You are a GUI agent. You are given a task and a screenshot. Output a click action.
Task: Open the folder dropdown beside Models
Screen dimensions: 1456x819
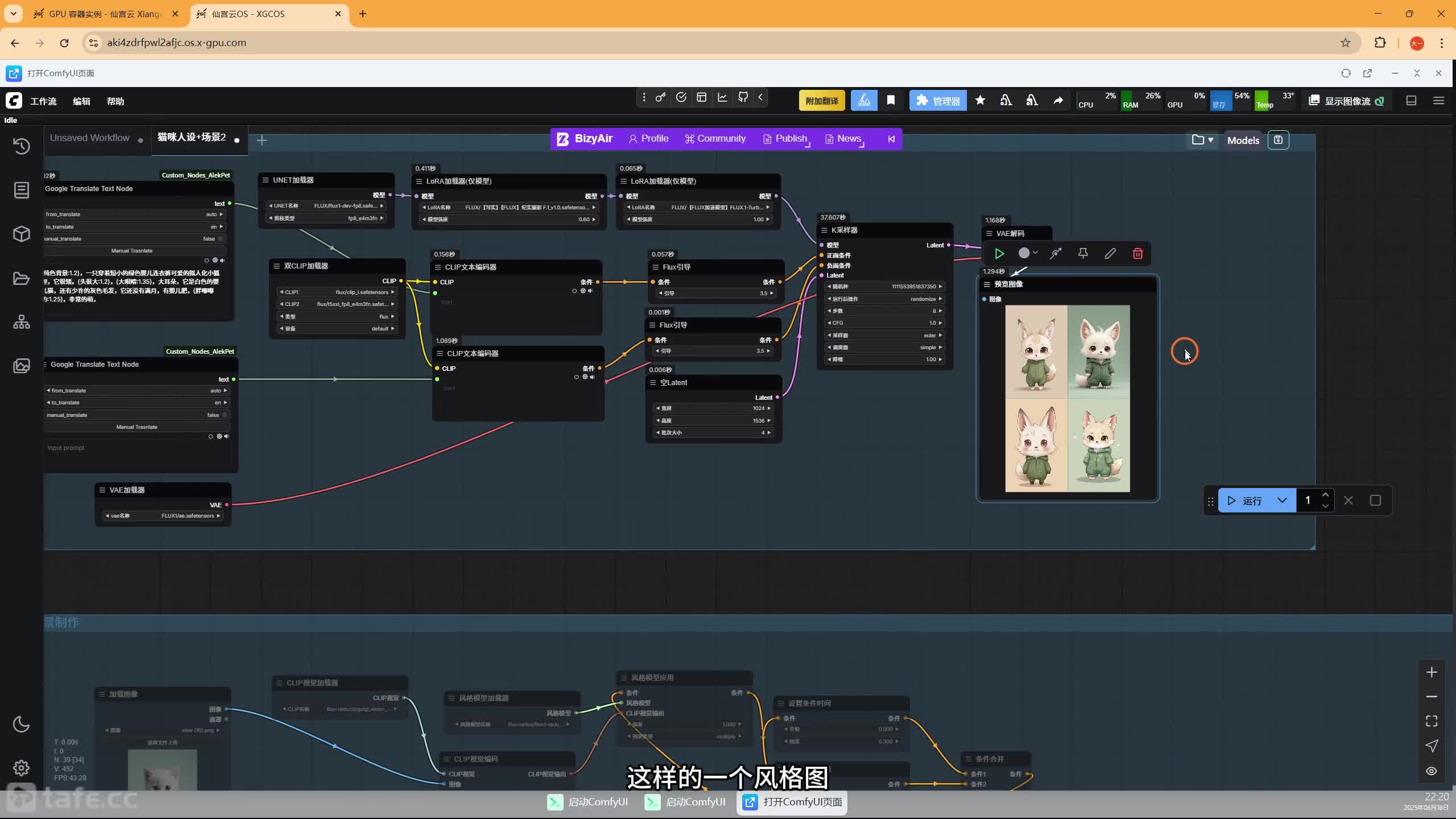(x=1202, y=140)
